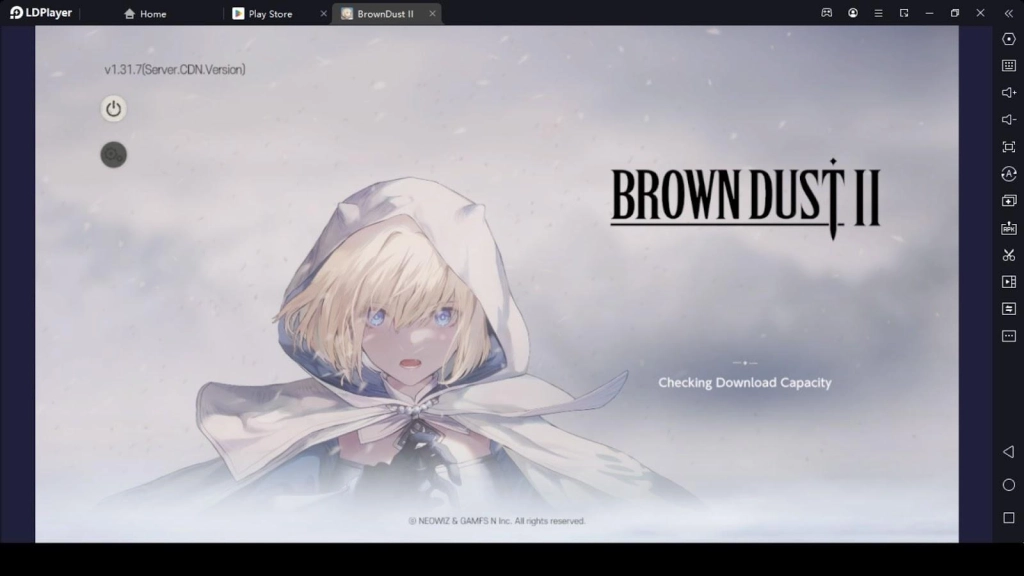
Task: Open the game settings gear icon
Action: tap(113, 155)
